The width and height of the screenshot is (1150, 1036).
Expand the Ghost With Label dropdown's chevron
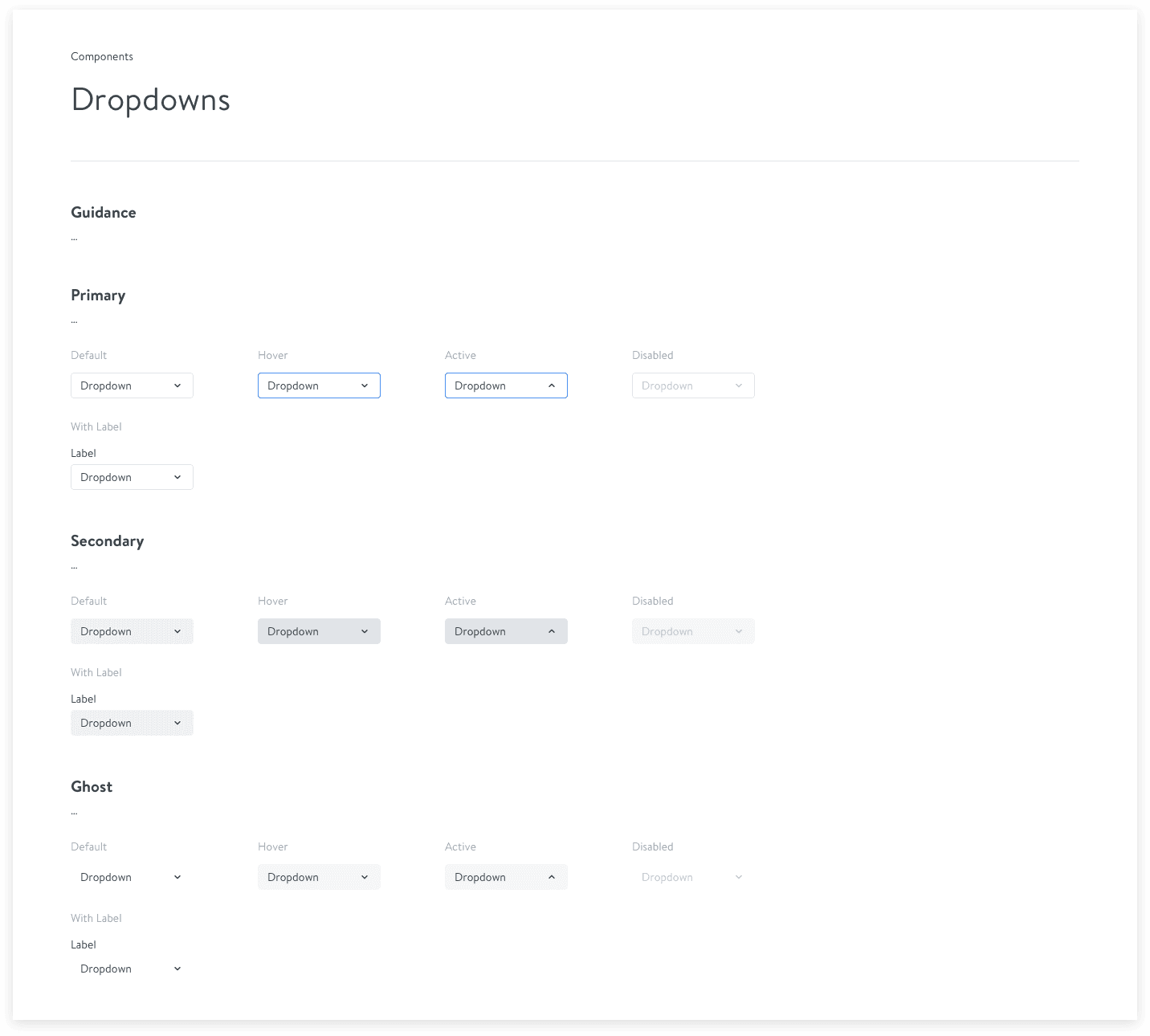pos(177,969)
